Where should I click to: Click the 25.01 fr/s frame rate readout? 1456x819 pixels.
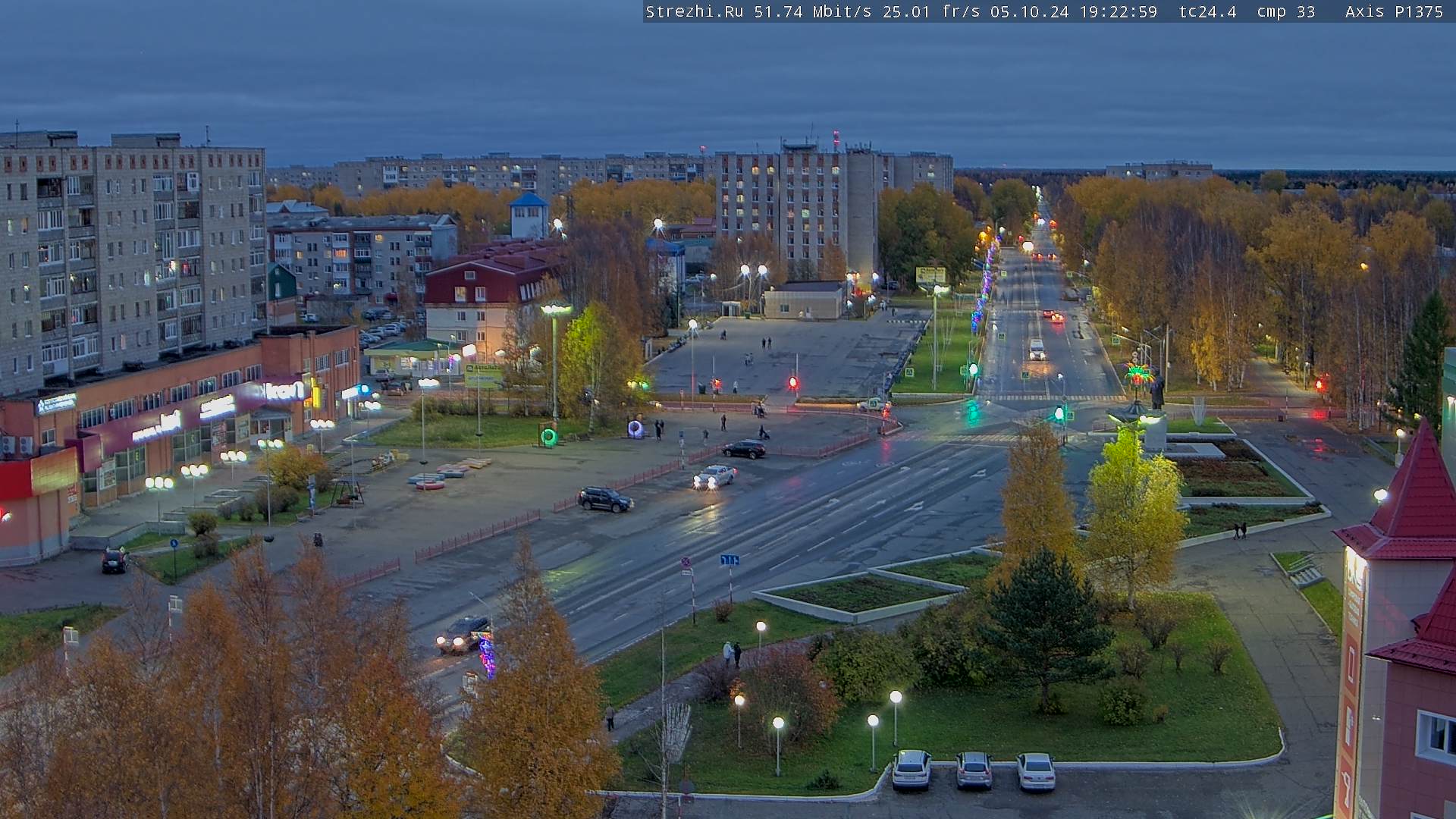pyautogui.click(x=932, y=11)
